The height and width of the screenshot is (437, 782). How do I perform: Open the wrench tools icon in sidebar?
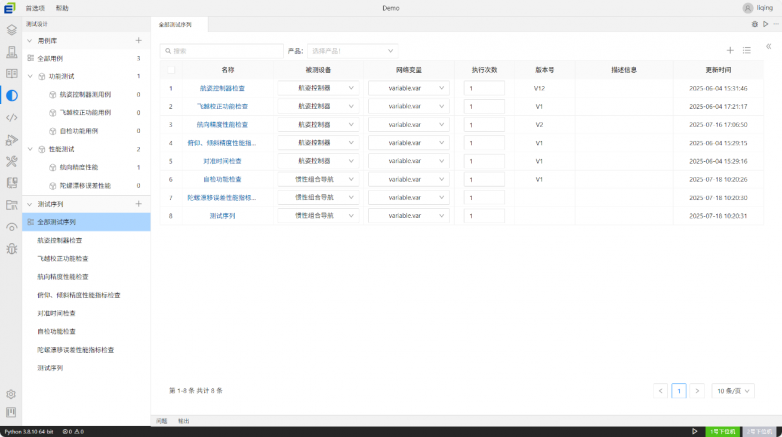[11, 161]
